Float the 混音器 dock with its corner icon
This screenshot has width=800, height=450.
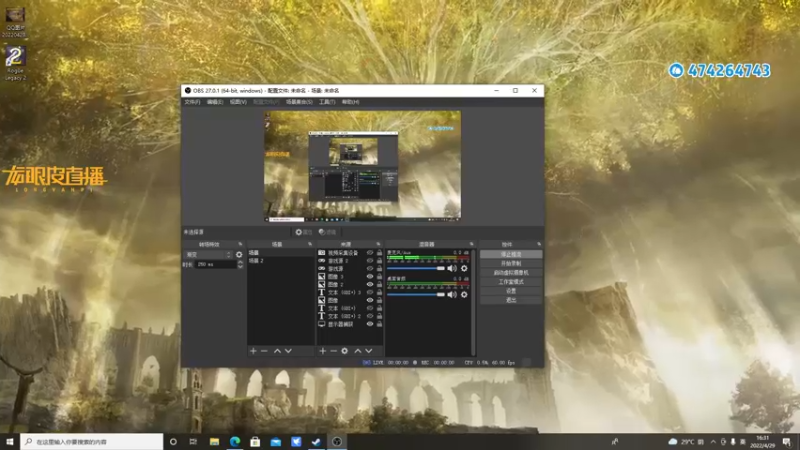(471, 244)
